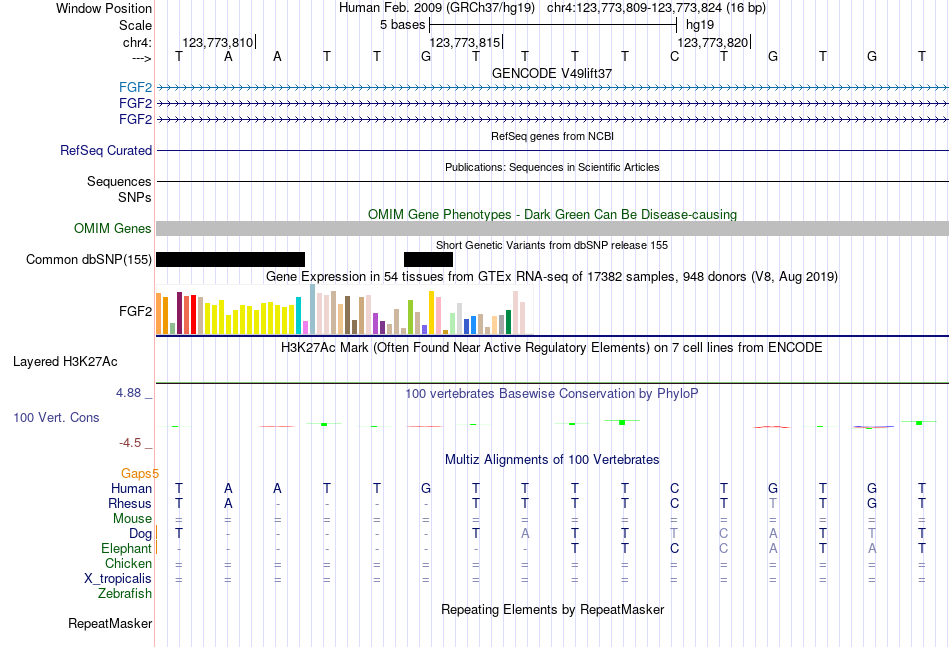Click the chr4: base position label
This screenshot has height=647, width=950.
(x=137, y=42)
